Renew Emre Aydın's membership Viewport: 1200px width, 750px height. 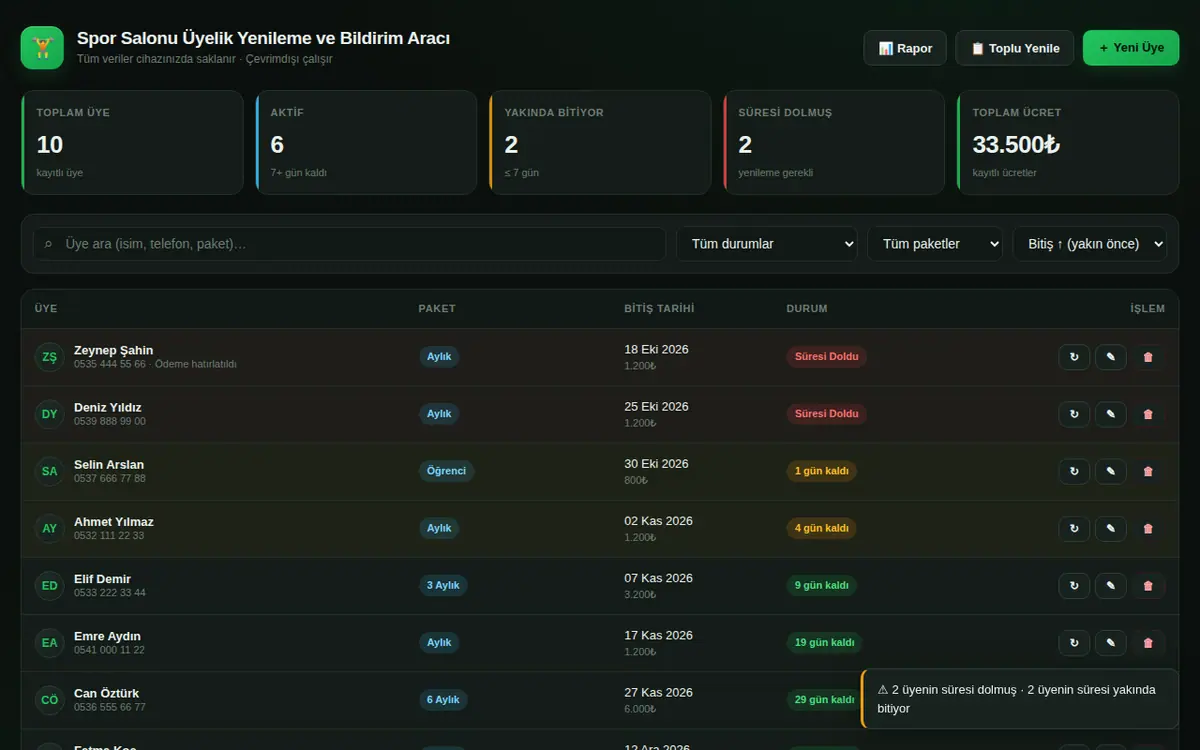(x=1074, y=643)
